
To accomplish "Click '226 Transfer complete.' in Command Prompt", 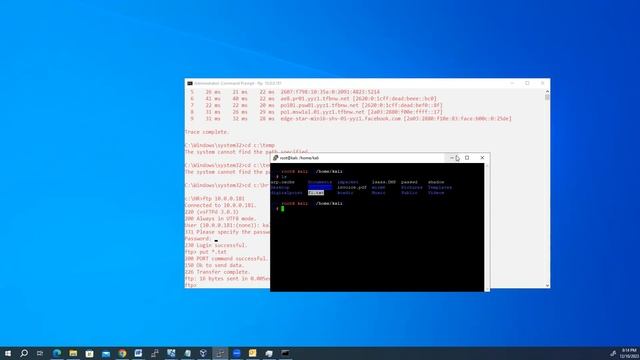I will point(218,272).
